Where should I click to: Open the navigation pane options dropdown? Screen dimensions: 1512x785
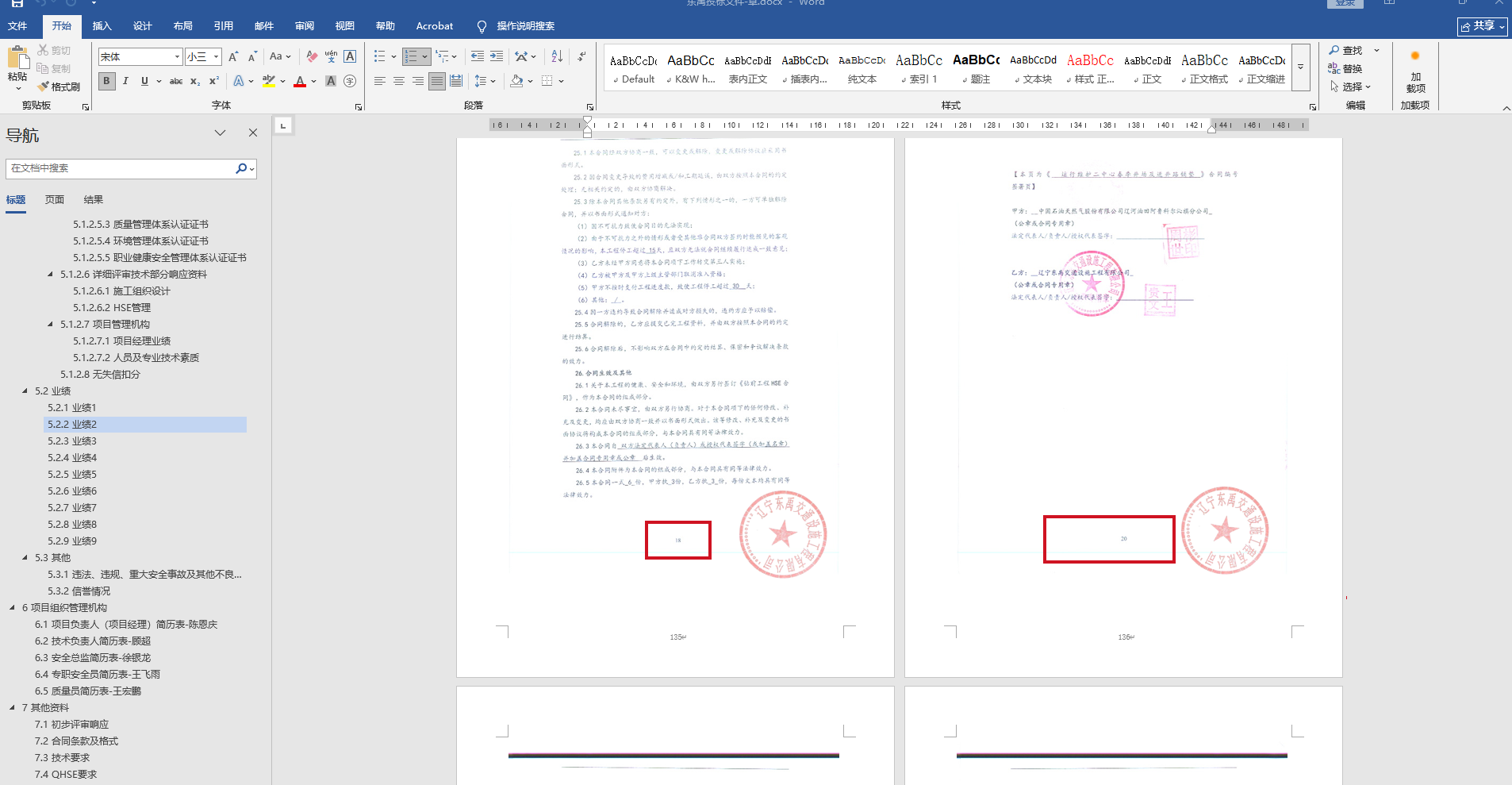[x=221, y=133]
